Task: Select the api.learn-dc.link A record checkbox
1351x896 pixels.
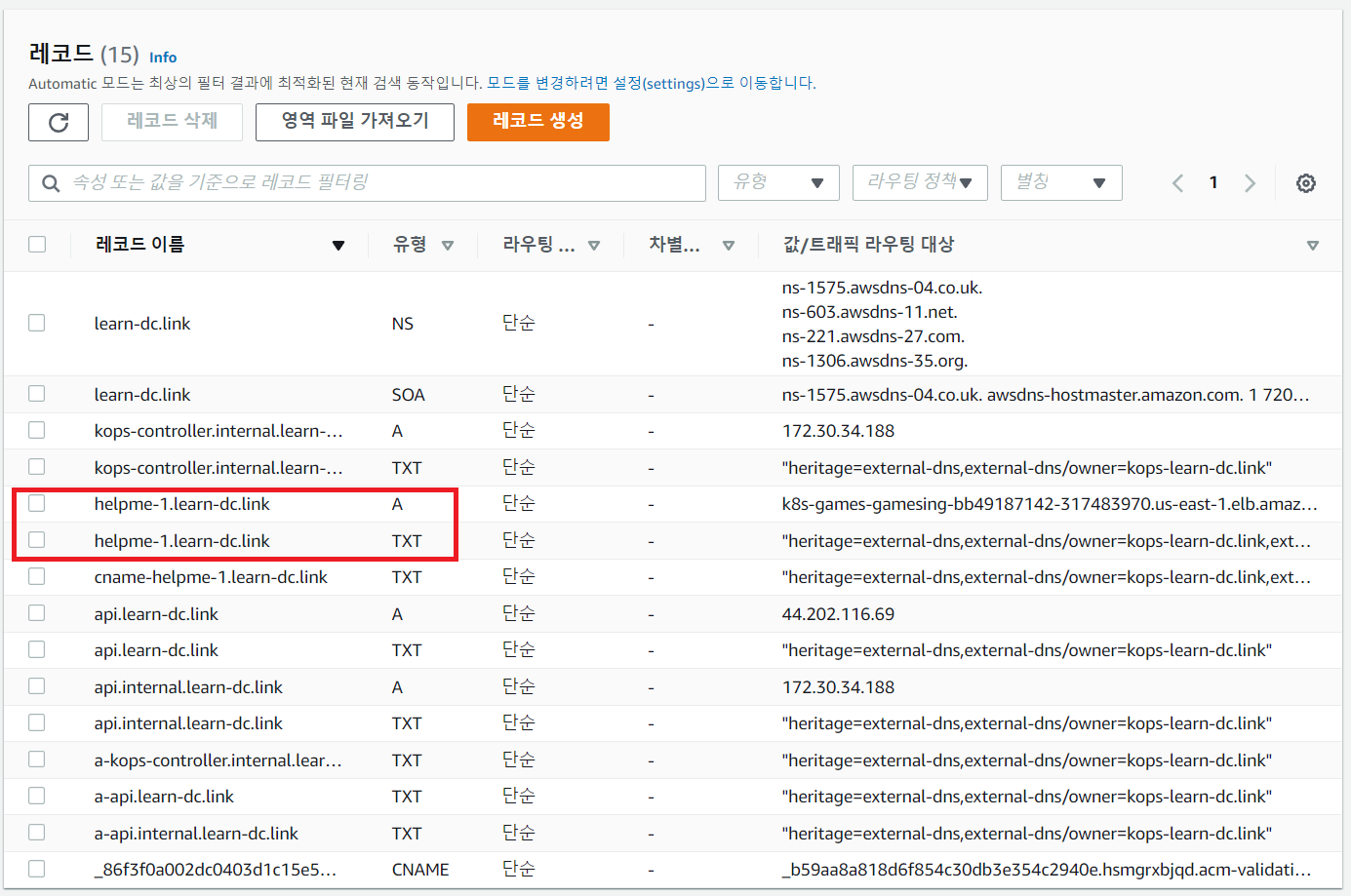Action: click(37, 613)
